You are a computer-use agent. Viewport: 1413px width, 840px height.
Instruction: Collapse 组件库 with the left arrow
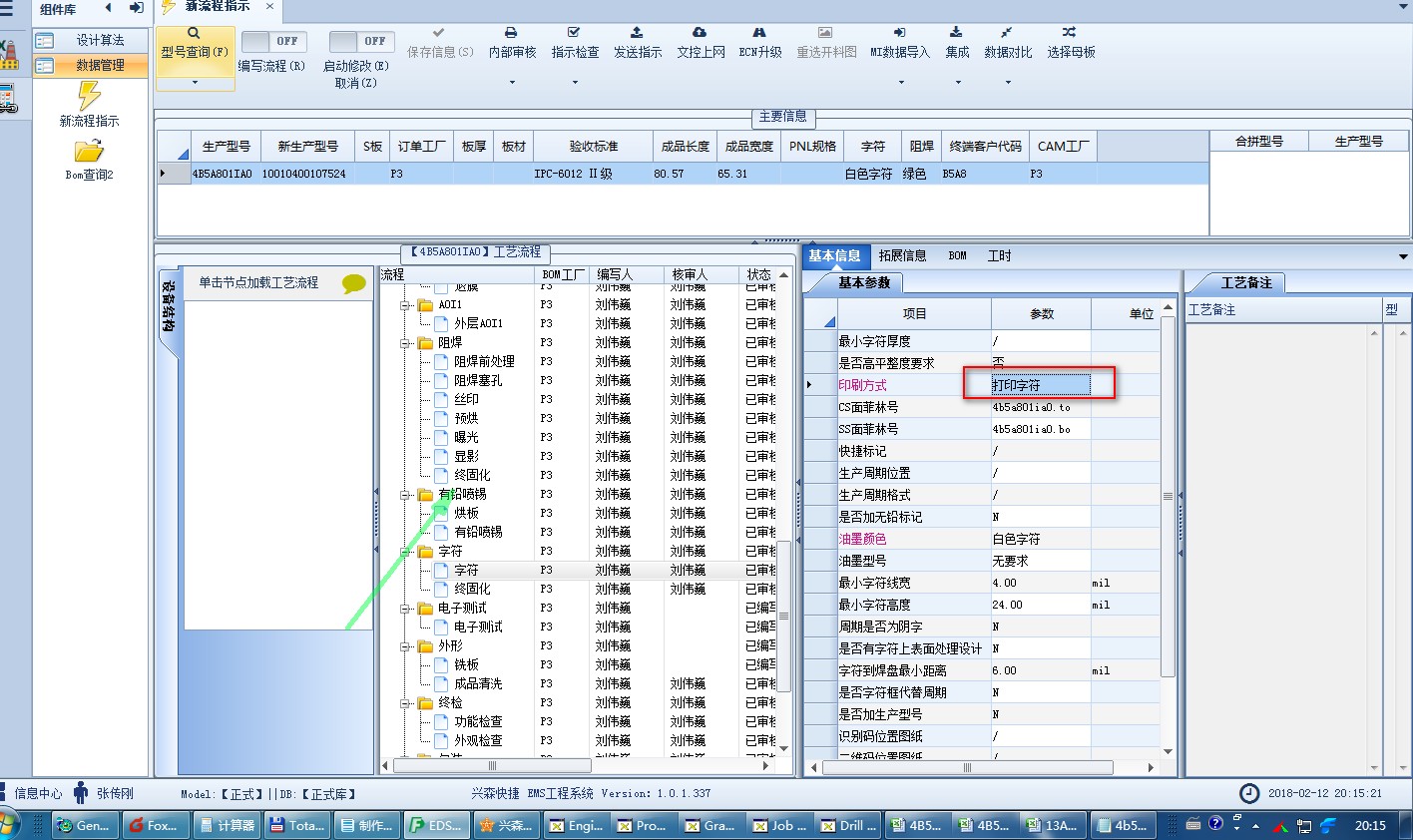point(108,9)
